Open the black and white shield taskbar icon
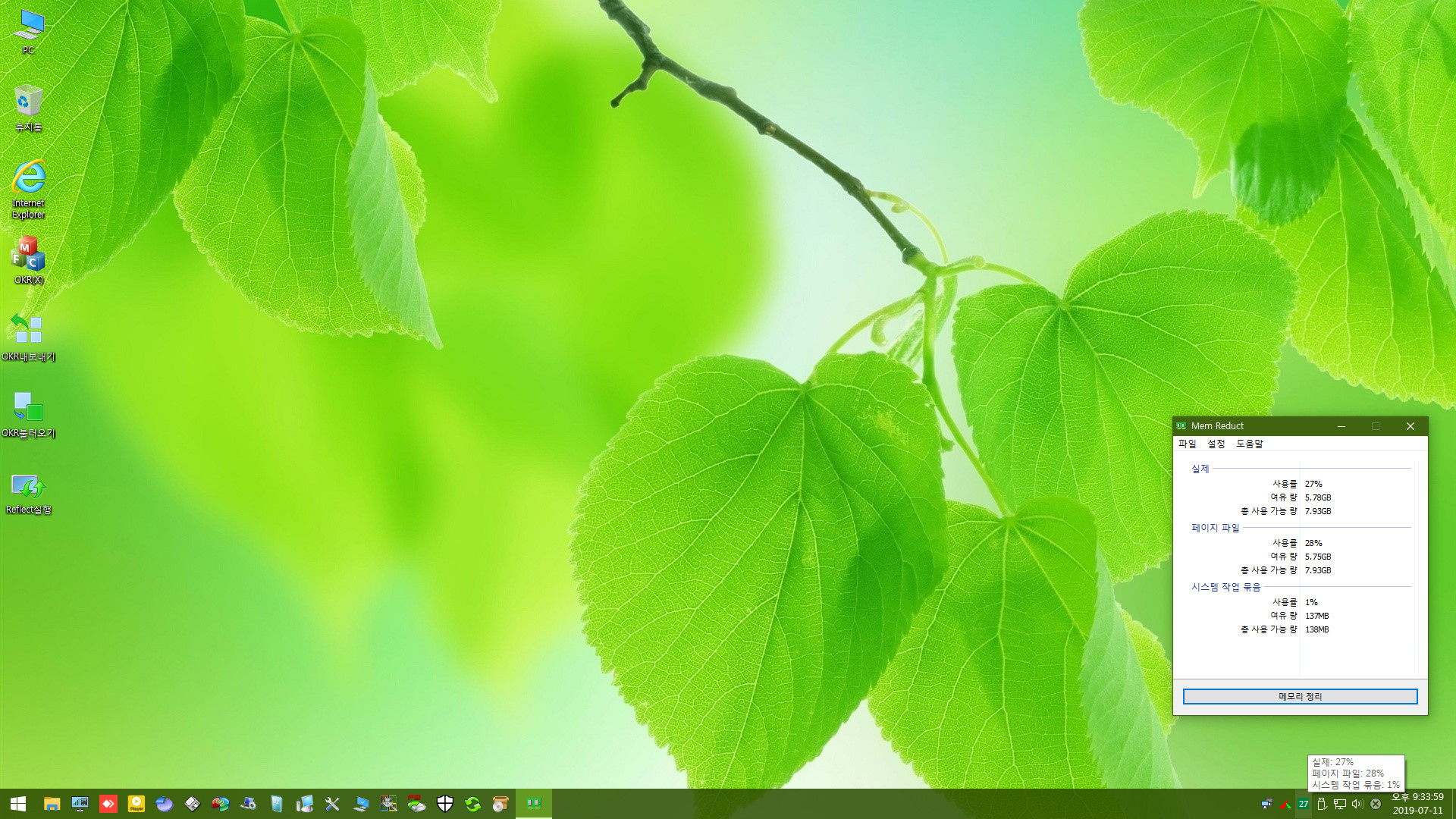Screen dimensions: 1456x819 (x=445, y=804)
